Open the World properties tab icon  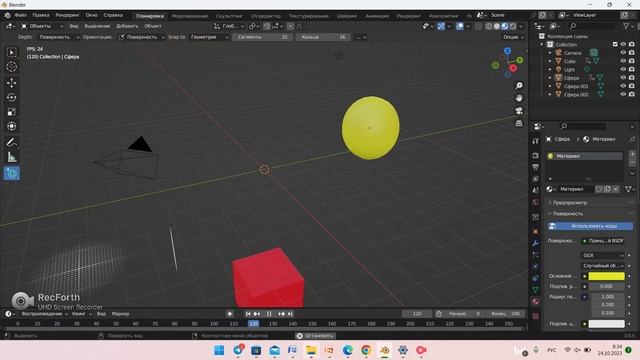point(536,202)
